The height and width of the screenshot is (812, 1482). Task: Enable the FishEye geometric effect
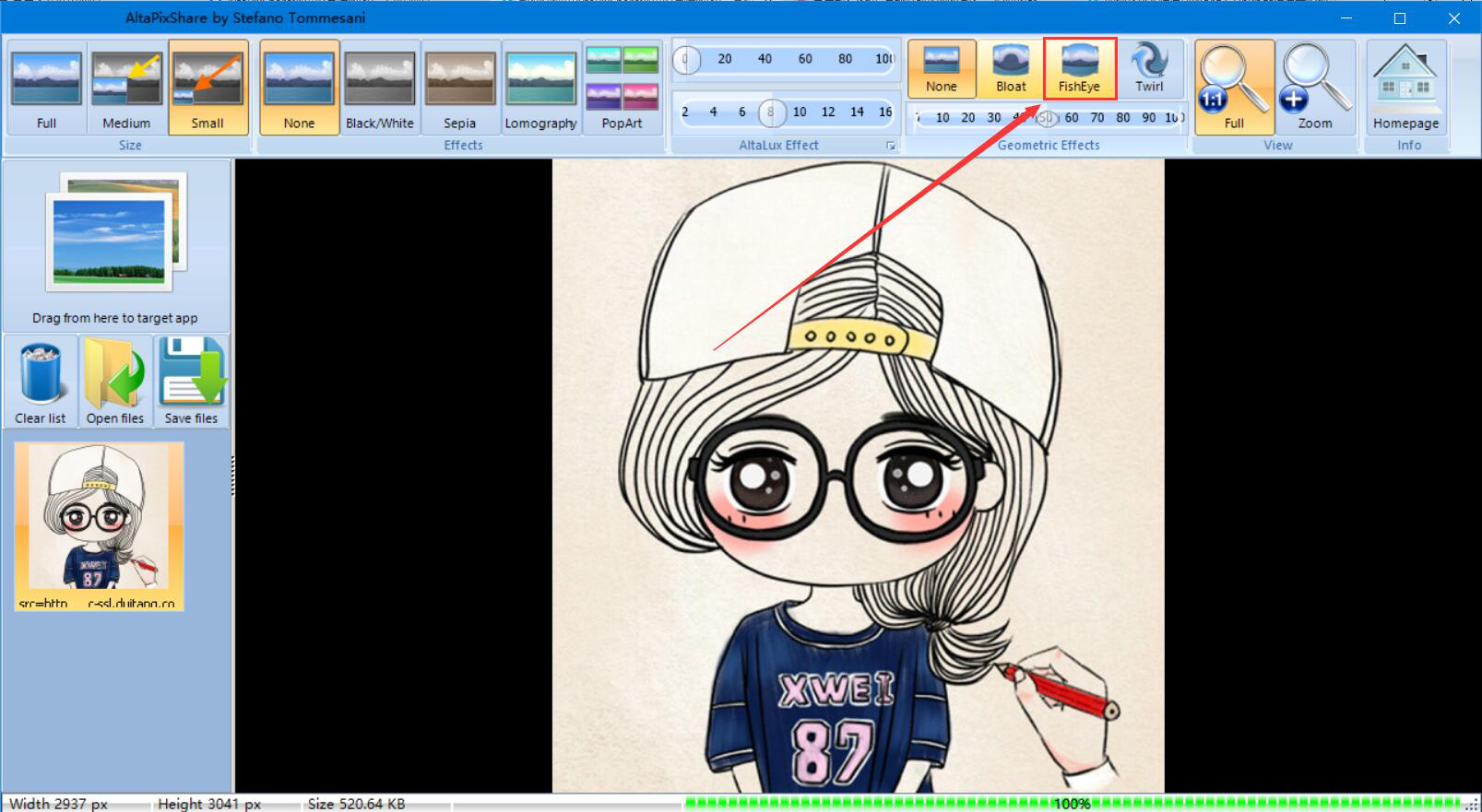click(1079, 69)
